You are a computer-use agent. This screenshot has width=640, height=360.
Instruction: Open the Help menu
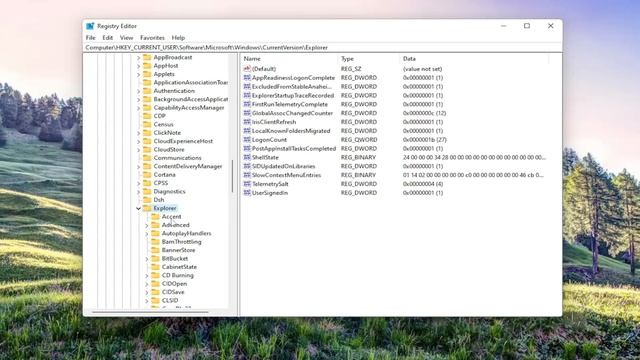[178, 38]
